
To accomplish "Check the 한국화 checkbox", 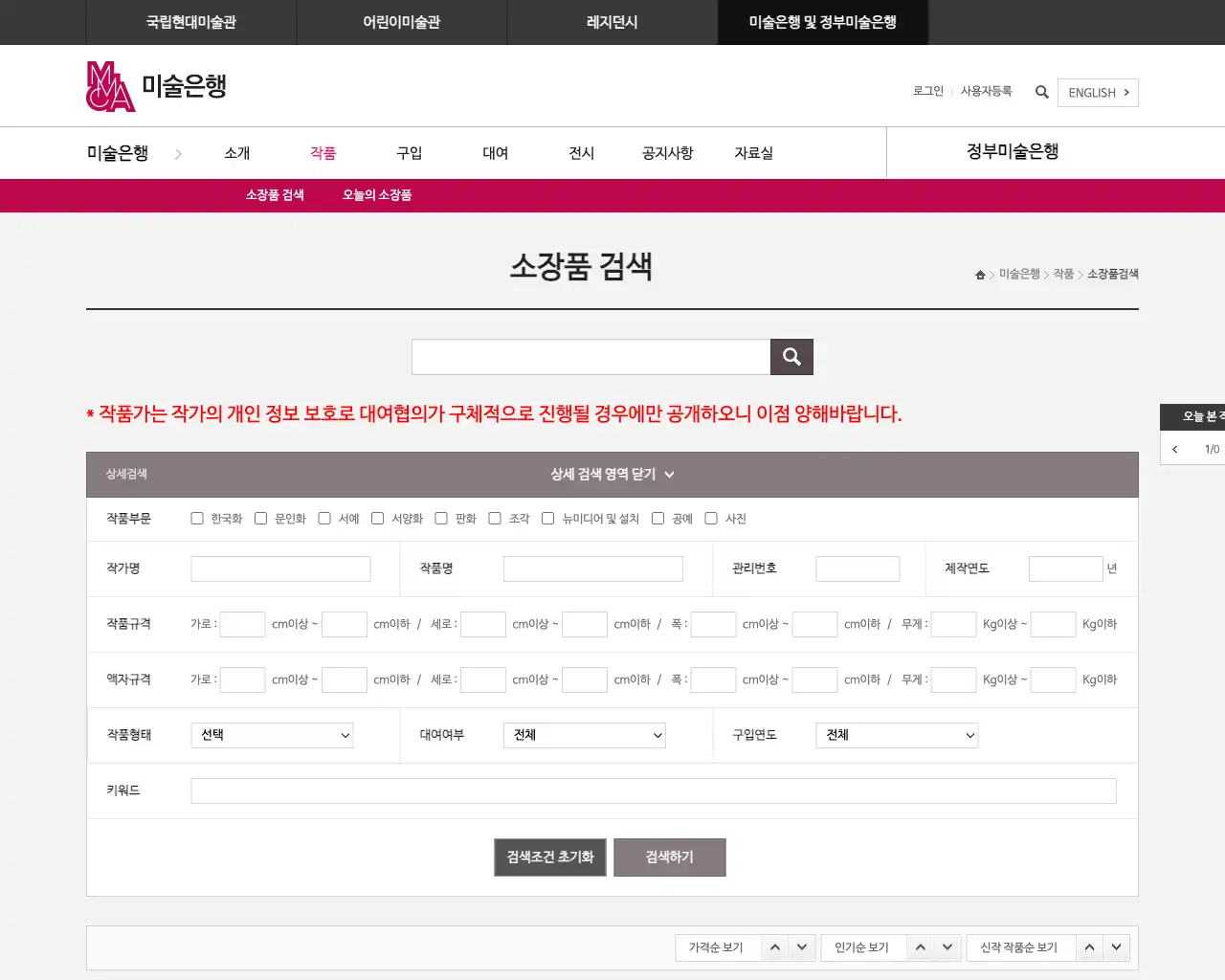I will 197,519.
